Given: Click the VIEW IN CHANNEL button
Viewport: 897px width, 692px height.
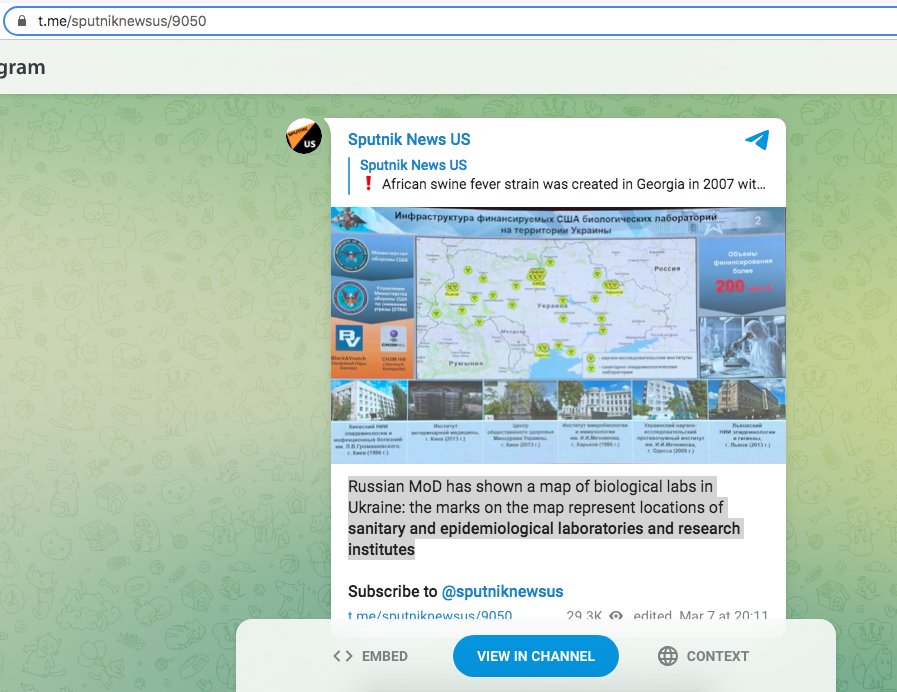Looking at the screenshot, I should click(x=535, y=656).
